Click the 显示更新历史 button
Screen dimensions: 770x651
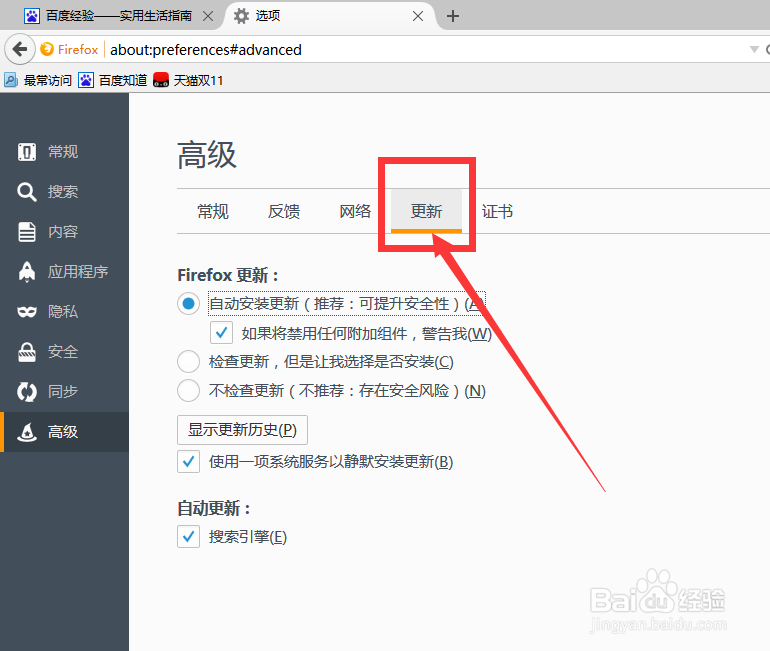point(243,430)
